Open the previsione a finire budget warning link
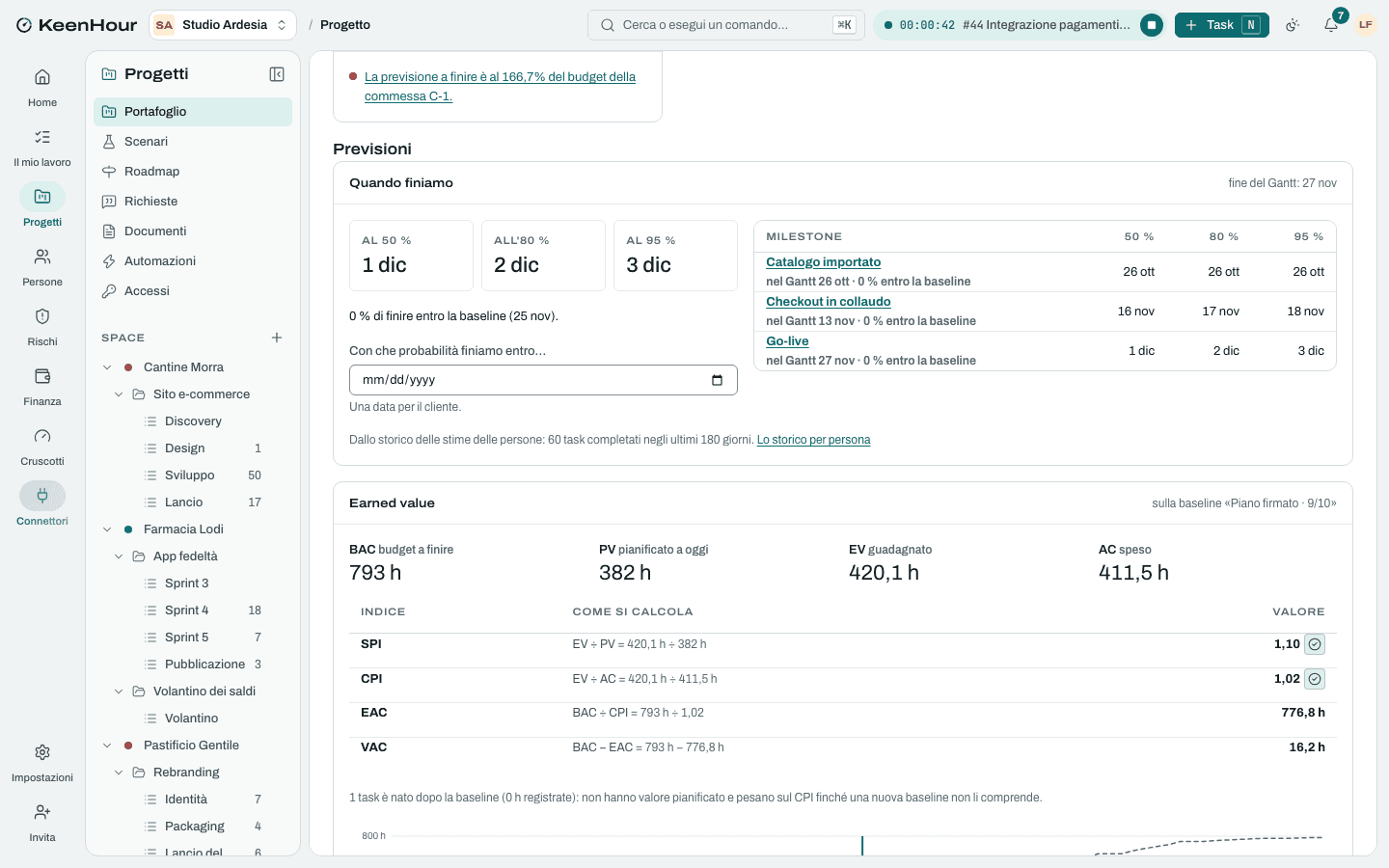 point(500,87)
